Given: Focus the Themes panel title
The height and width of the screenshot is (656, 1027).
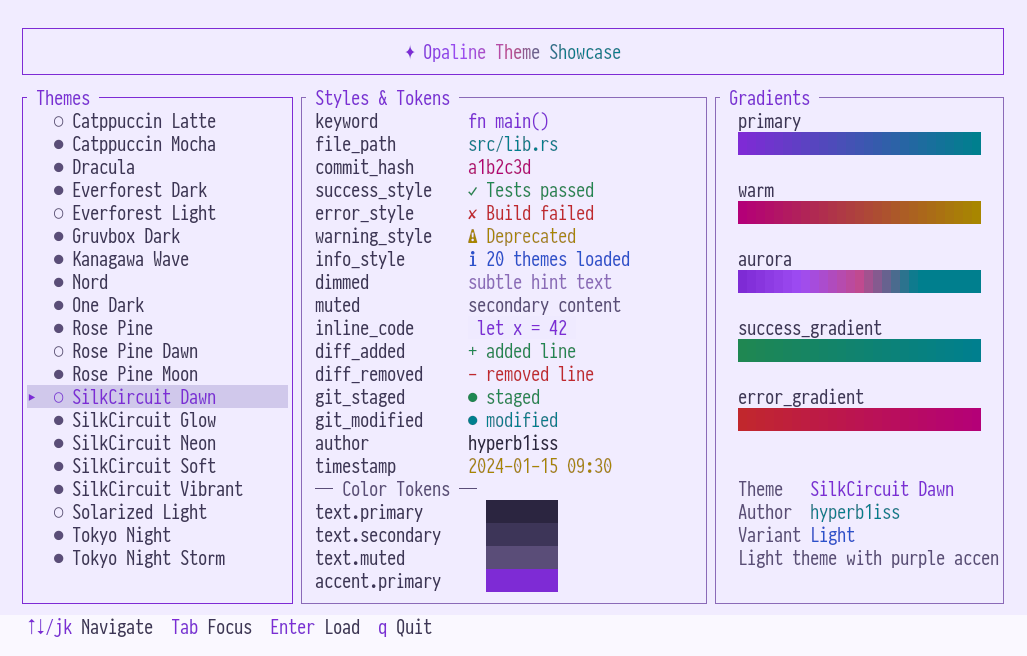Looking at the screenshot, I should click(x=63, y=98).
